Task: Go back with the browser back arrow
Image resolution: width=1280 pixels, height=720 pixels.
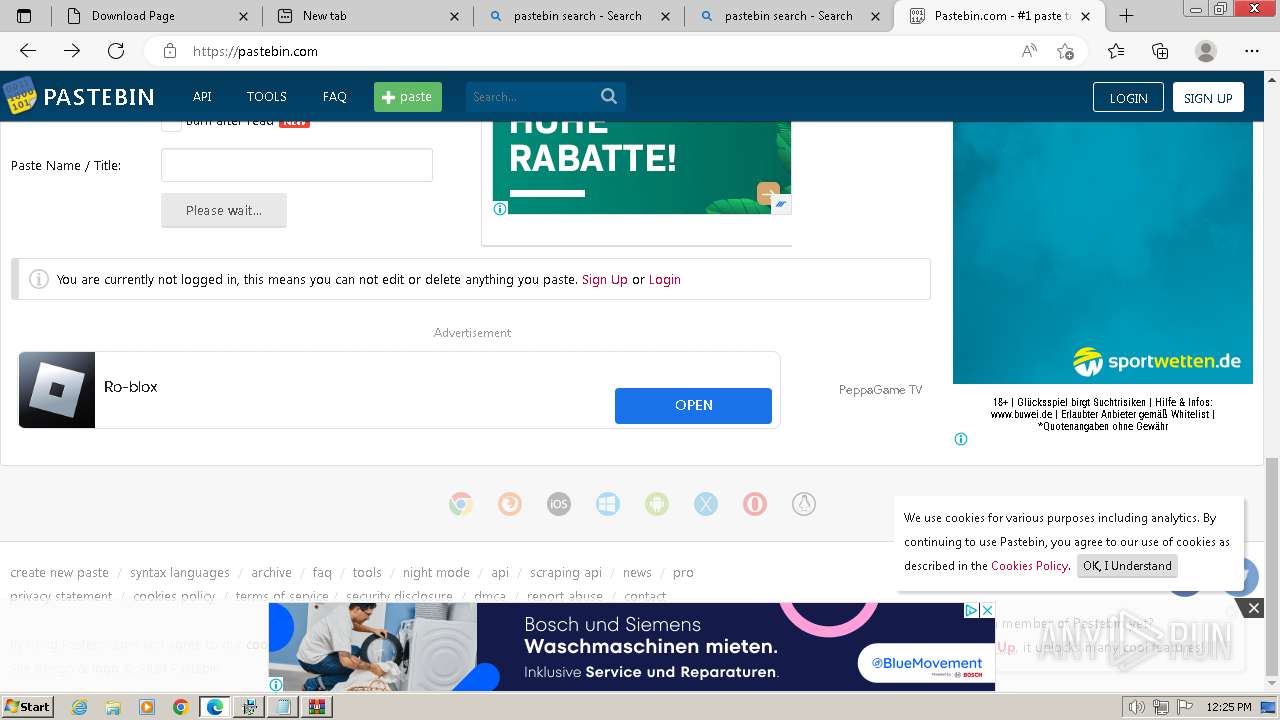Action: pos(28,51)
